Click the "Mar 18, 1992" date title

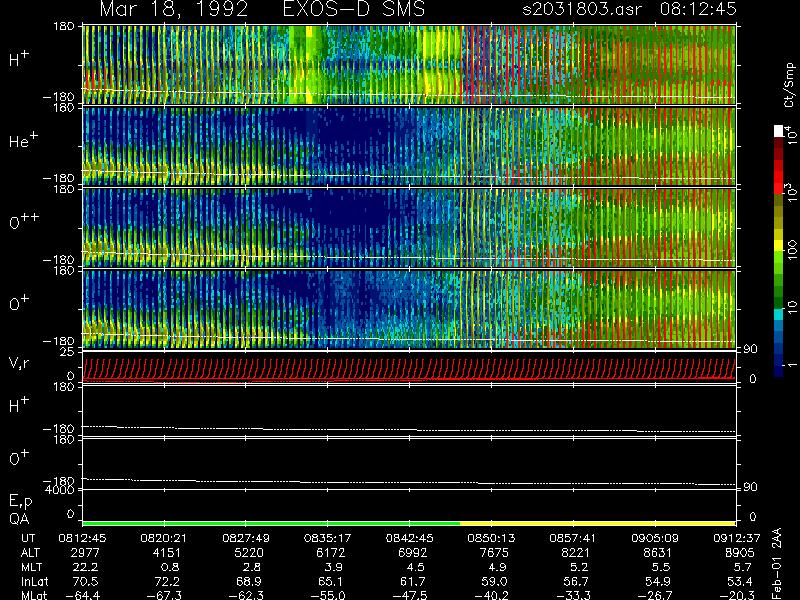coord(173,9)
